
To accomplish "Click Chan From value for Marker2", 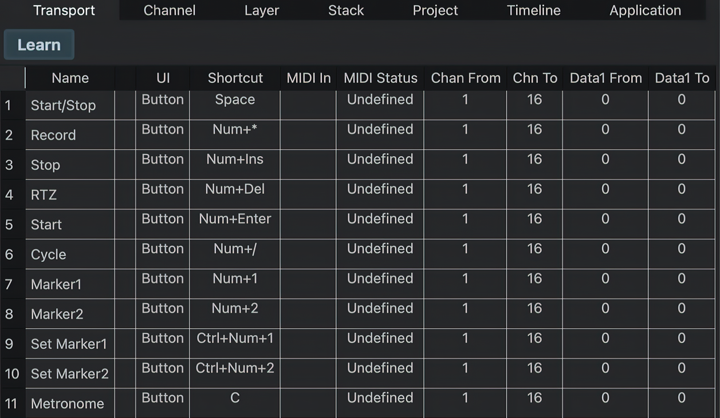I will click(465, 309).
